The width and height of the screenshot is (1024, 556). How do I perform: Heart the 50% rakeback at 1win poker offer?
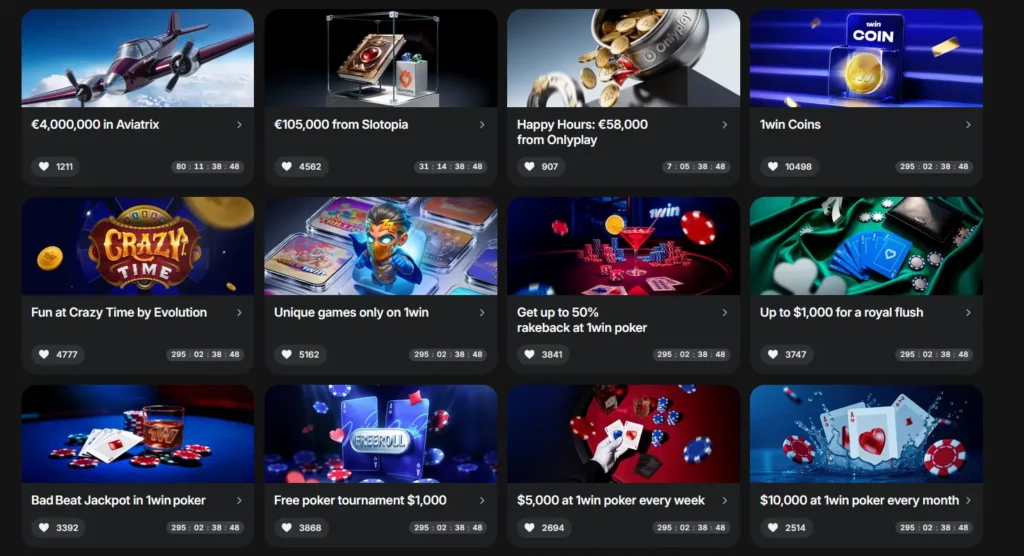pos(530,354)
